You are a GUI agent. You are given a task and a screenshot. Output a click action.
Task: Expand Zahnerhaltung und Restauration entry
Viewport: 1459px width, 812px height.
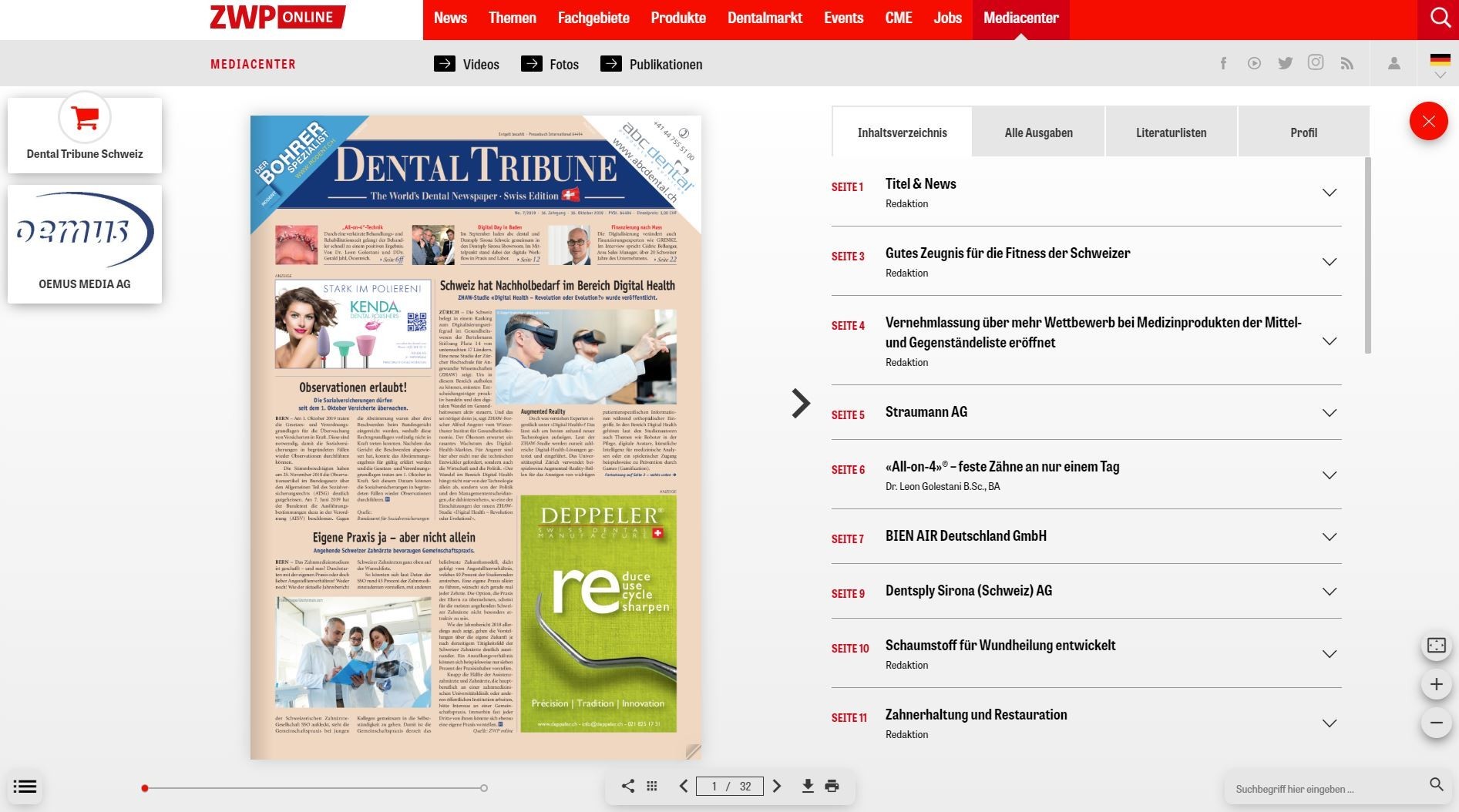pyautogui.click(x=1329, y=723)
